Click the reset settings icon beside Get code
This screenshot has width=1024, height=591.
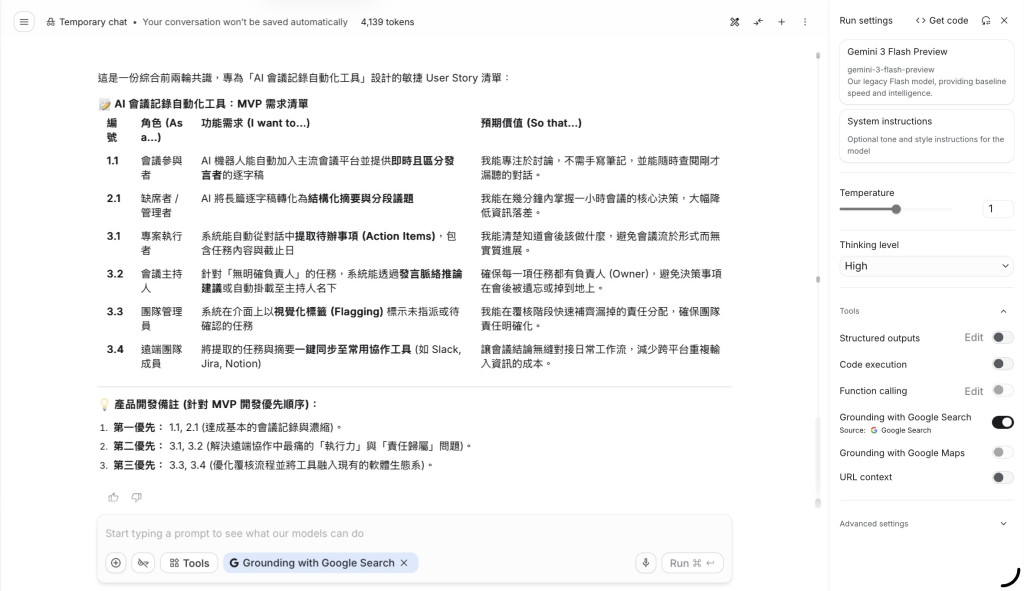pos(986,21)
